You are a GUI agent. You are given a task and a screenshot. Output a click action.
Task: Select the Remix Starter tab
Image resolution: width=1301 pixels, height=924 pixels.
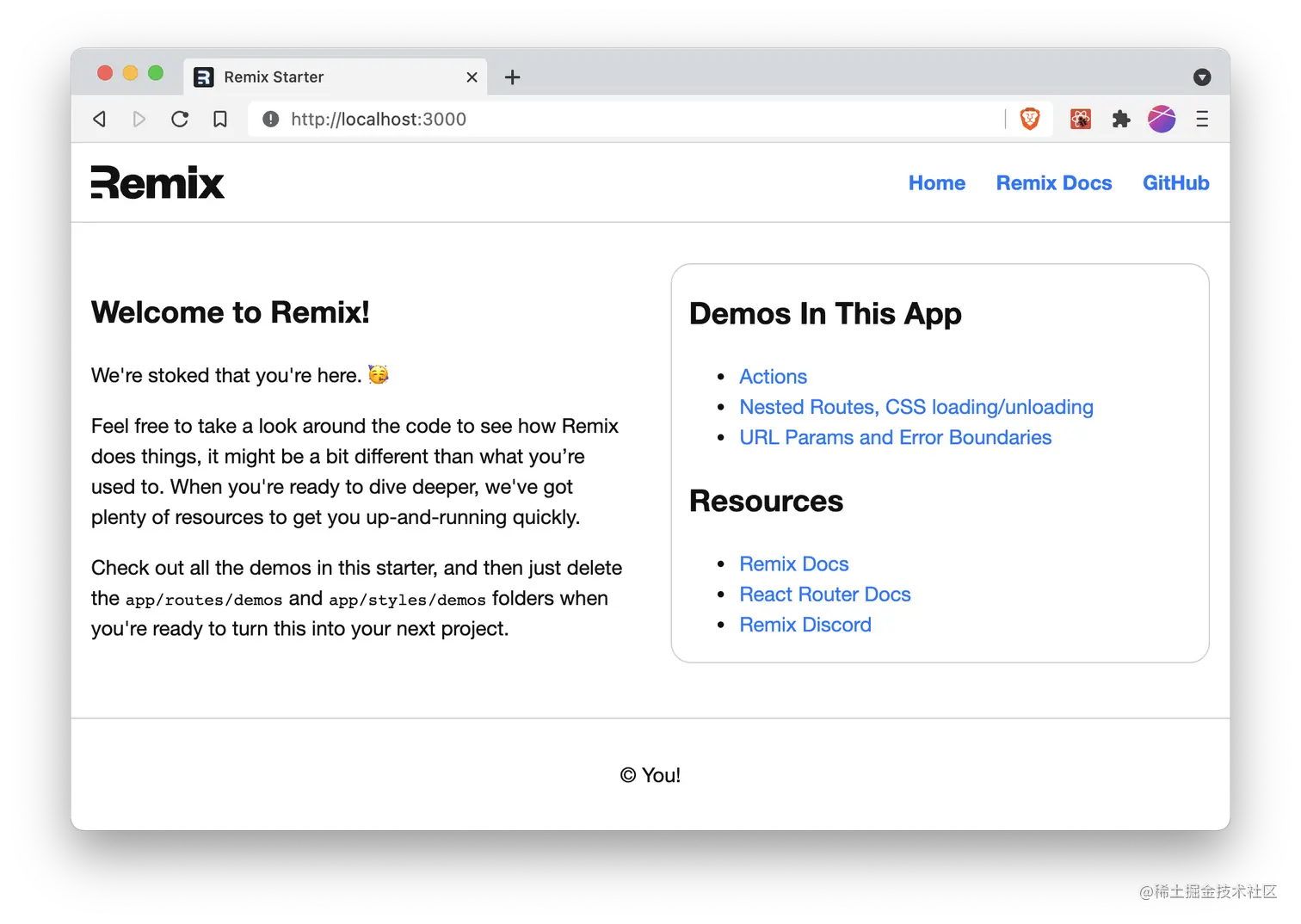point(336,77)
